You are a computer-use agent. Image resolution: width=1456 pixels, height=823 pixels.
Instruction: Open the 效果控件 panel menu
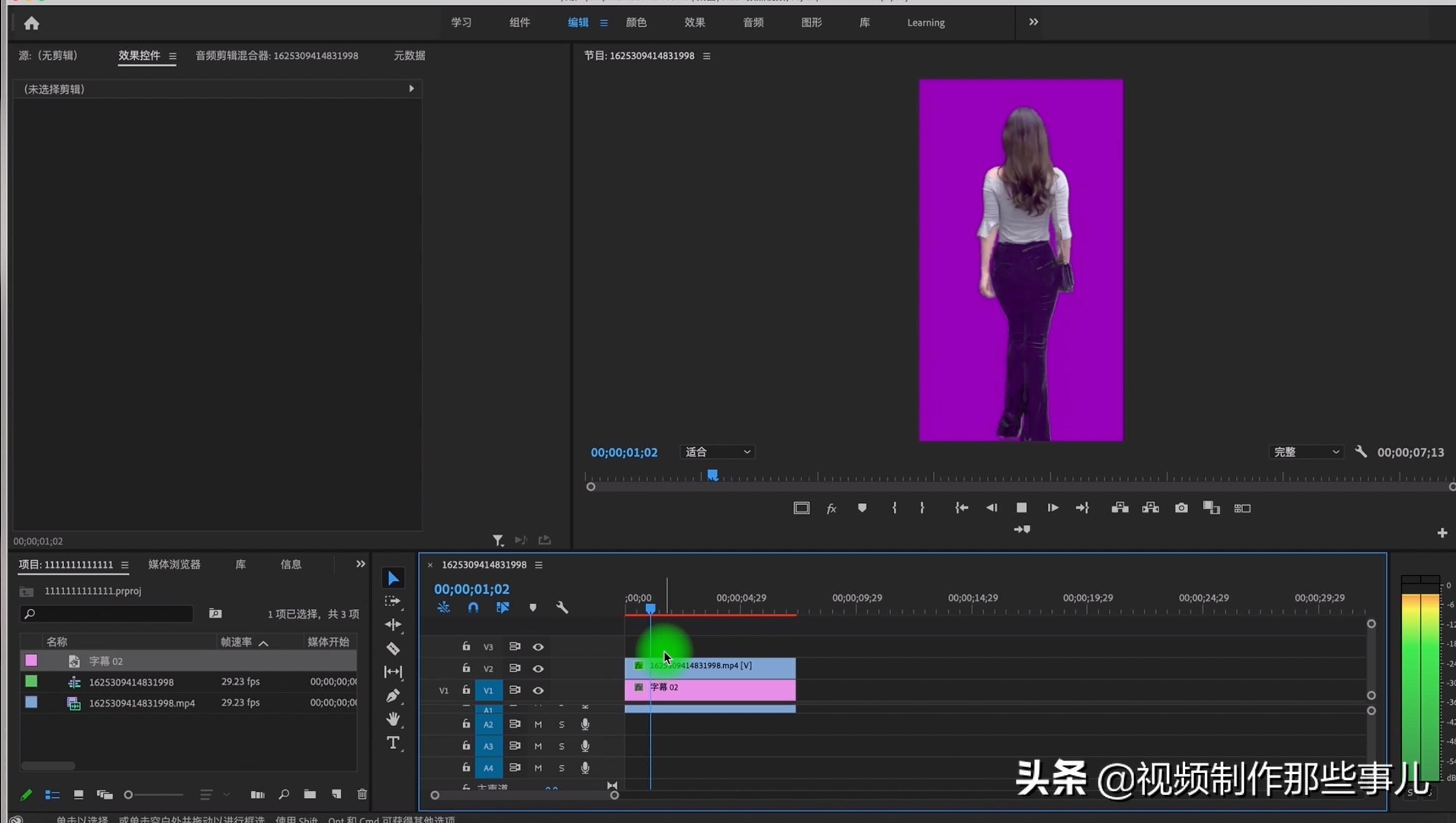[172, 56]
